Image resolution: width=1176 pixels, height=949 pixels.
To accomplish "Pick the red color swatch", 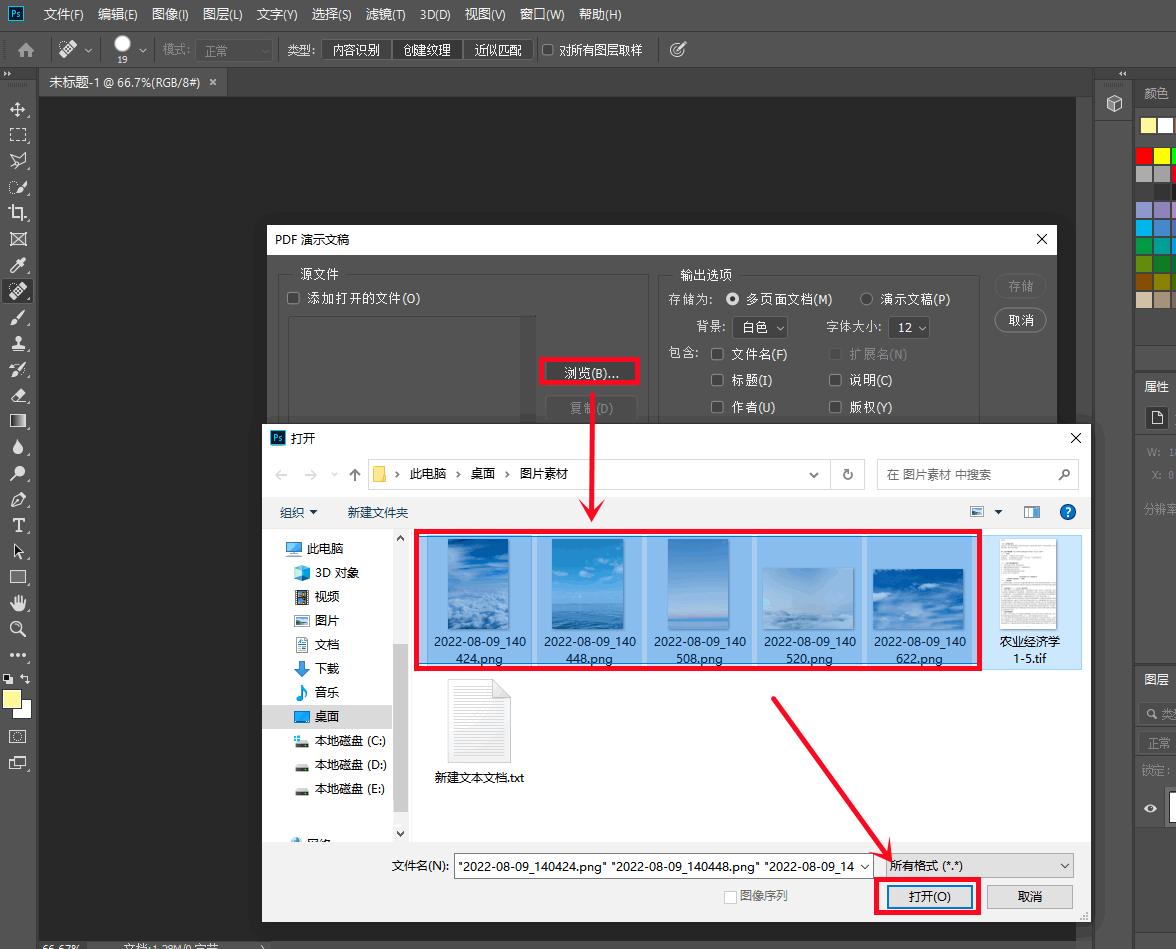I will (x=1144, y=156).
